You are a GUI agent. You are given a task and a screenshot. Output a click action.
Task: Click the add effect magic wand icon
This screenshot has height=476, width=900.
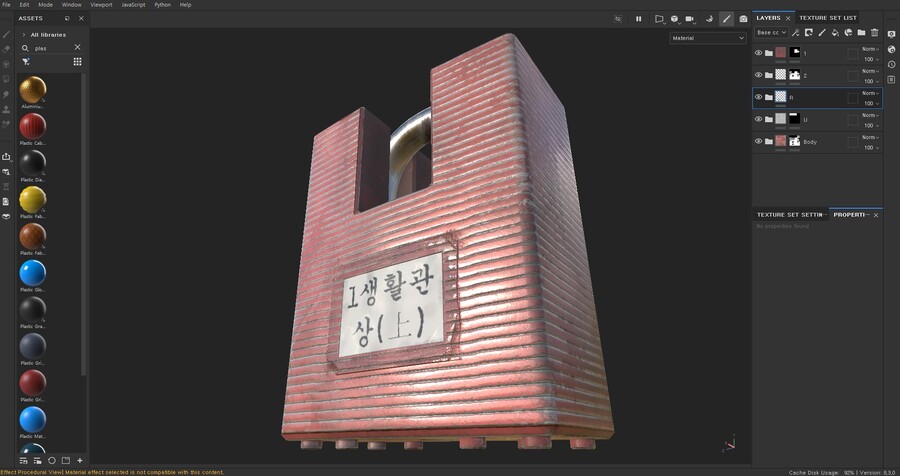point(796,33)
